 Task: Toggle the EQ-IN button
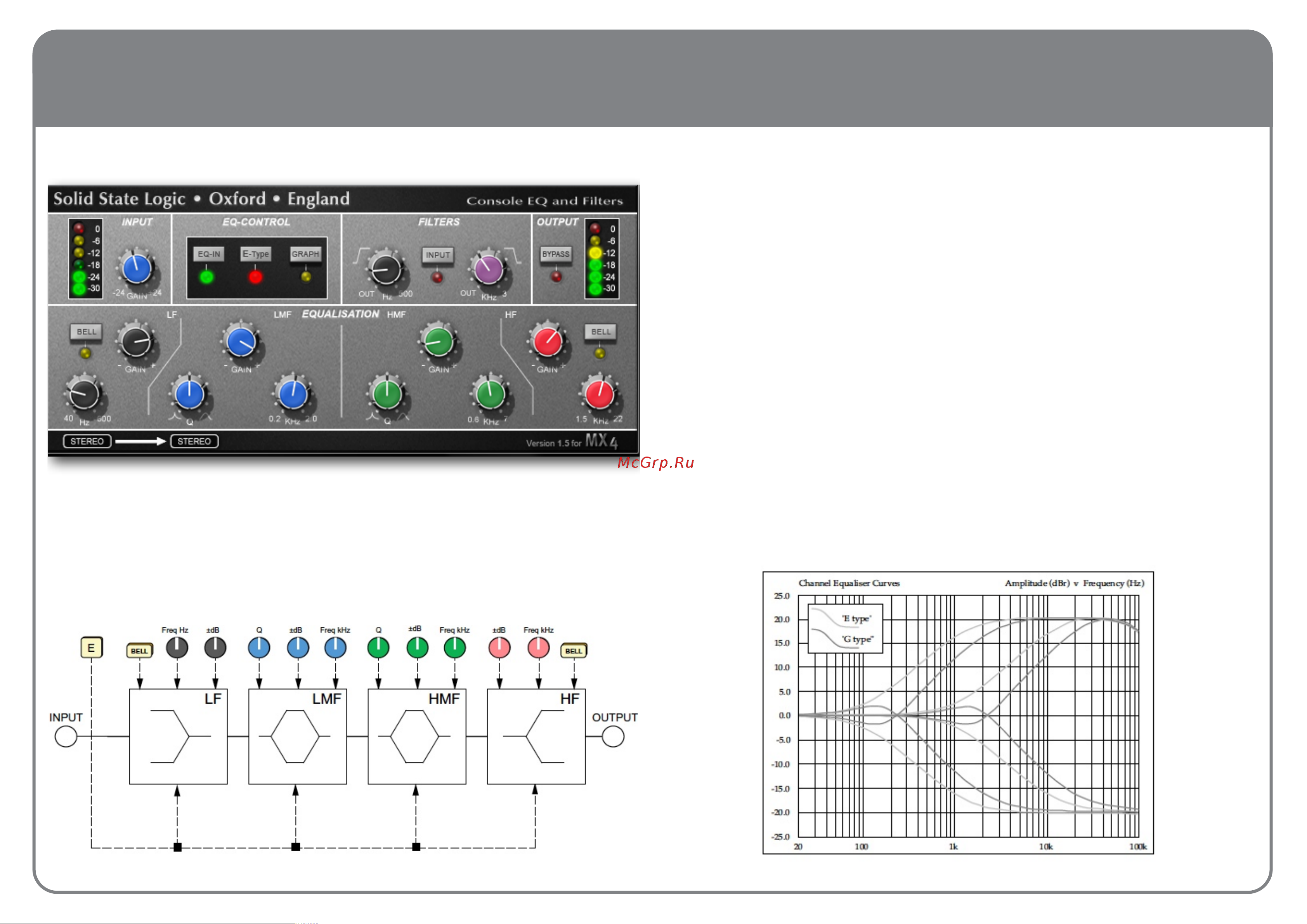click(x=209, y=254)
